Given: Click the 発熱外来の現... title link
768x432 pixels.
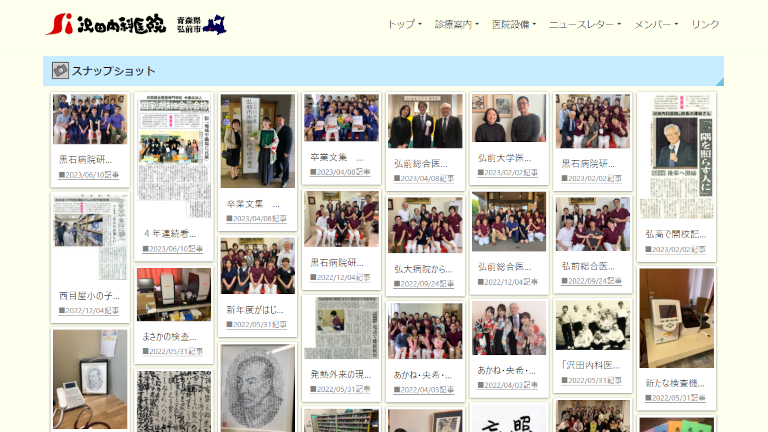Looking at the screenshot, I should 341,375.
